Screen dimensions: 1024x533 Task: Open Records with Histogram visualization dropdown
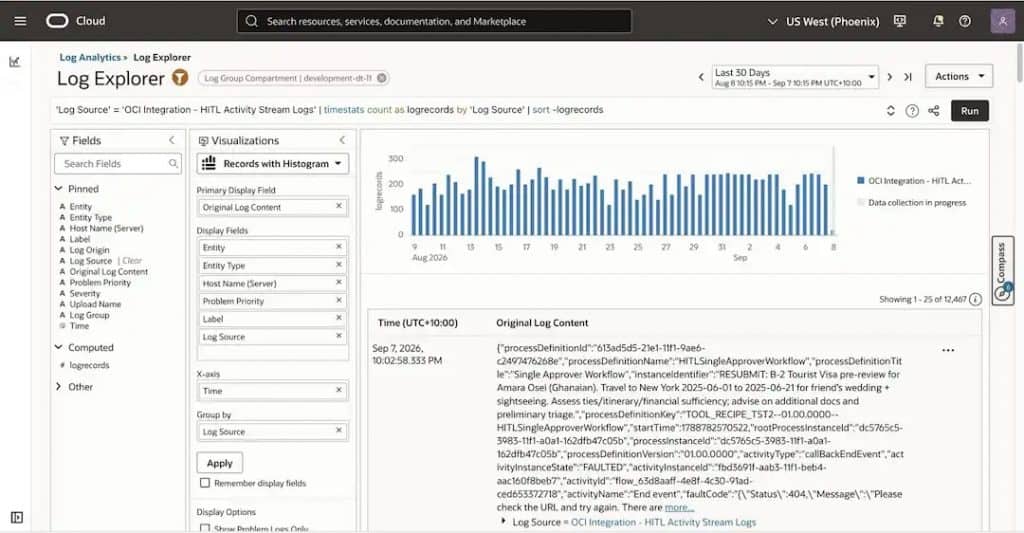coord(272,163)
